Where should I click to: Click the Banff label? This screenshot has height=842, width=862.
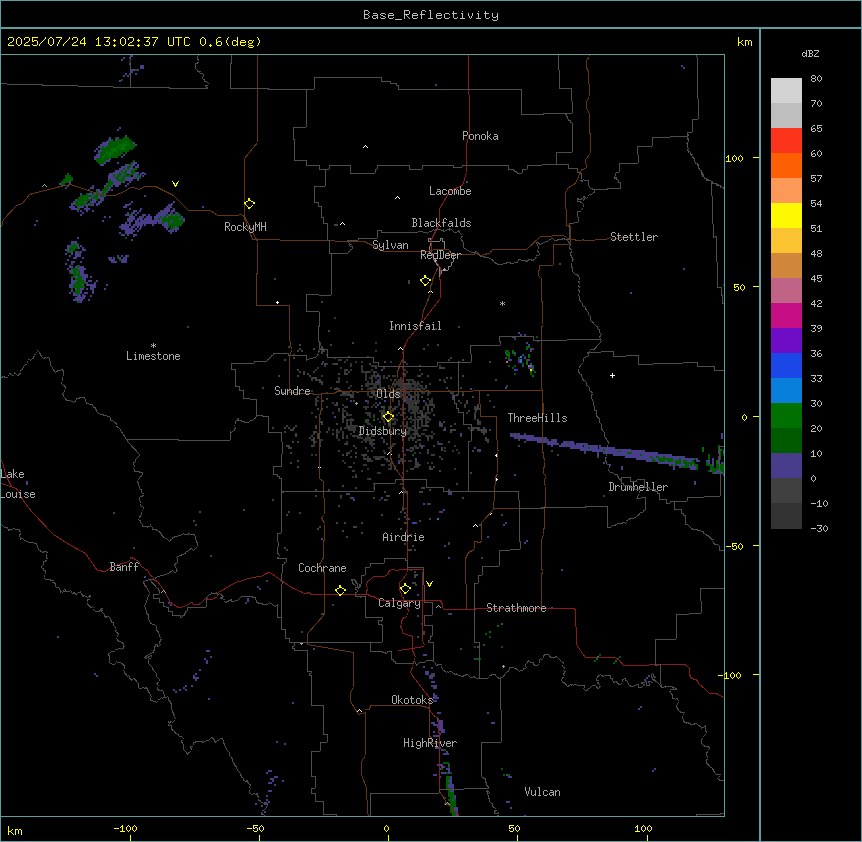pos(124,567)
